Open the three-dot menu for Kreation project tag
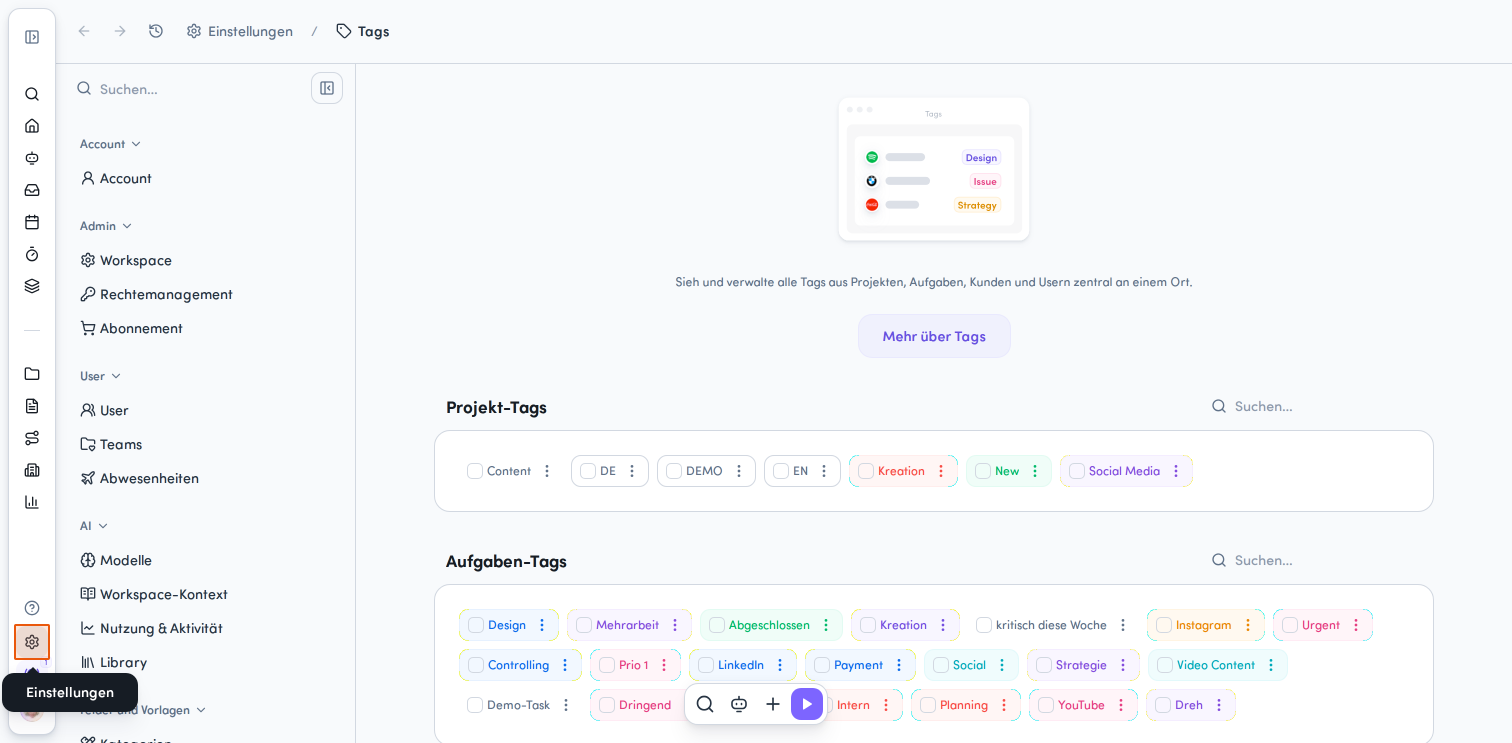This screenshot has height=743, width=1512. tap(941, 471)
